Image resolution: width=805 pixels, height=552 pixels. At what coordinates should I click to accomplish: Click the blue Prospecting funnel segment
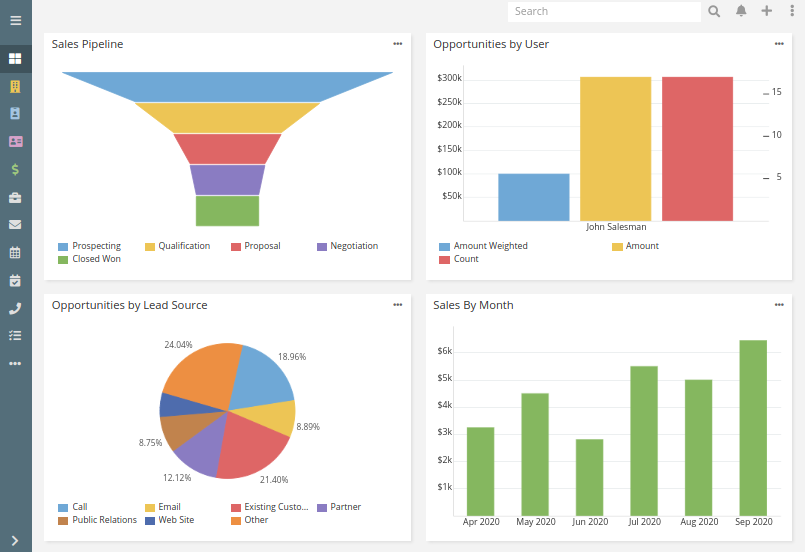[x=227, y=87]
